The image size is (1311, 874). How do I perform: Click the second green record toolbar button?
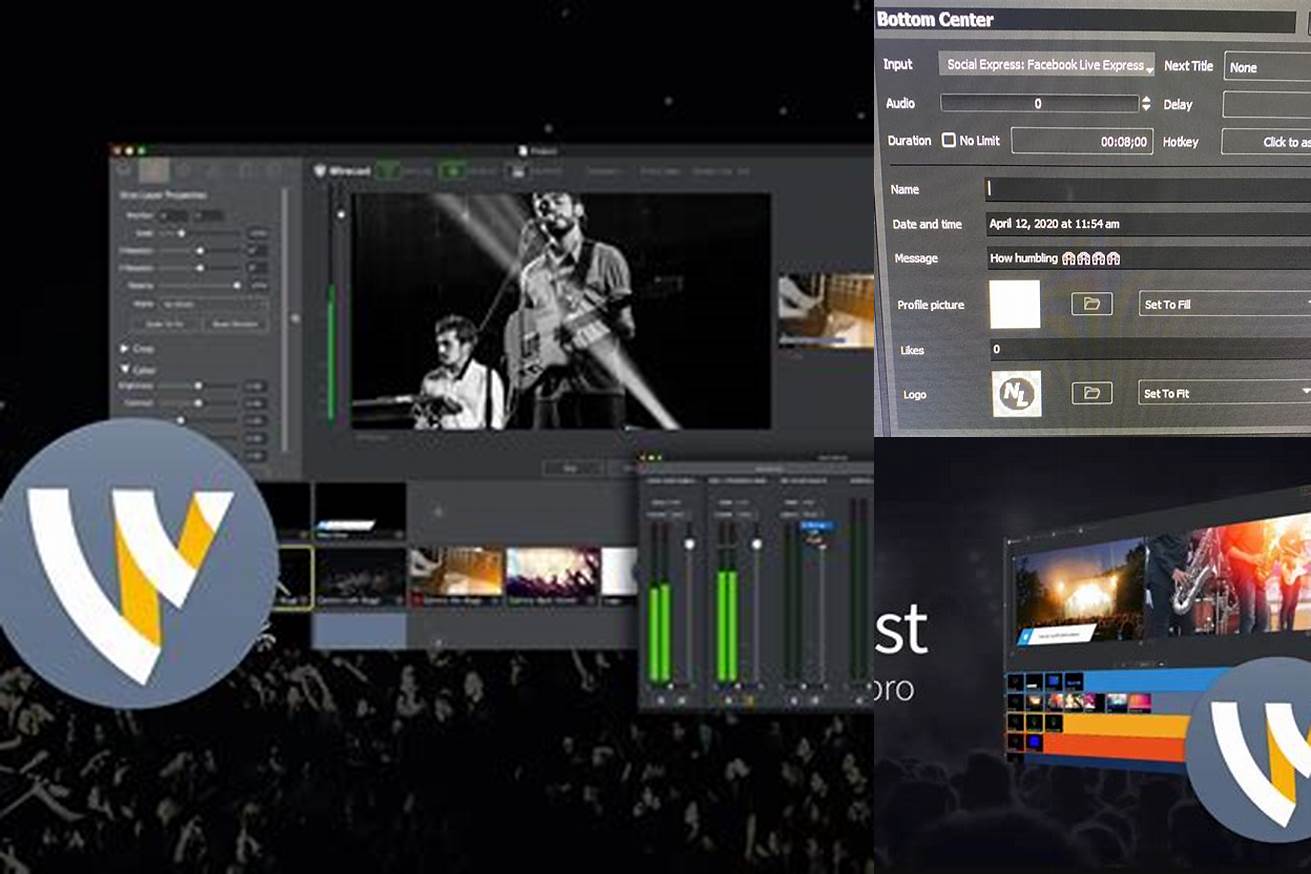point(452,171)
